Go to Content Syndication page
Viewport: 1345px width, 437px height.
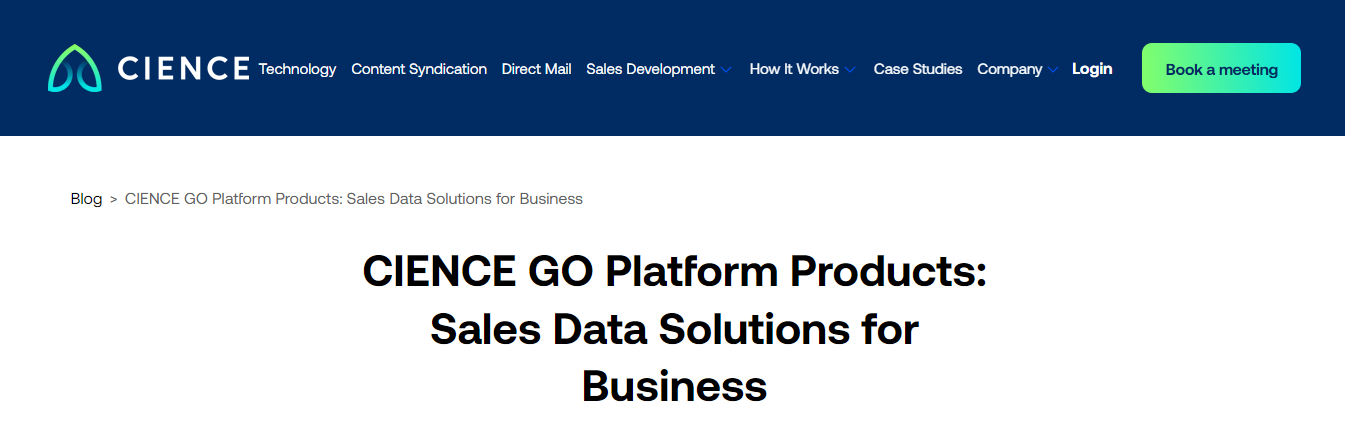point(419,69)
